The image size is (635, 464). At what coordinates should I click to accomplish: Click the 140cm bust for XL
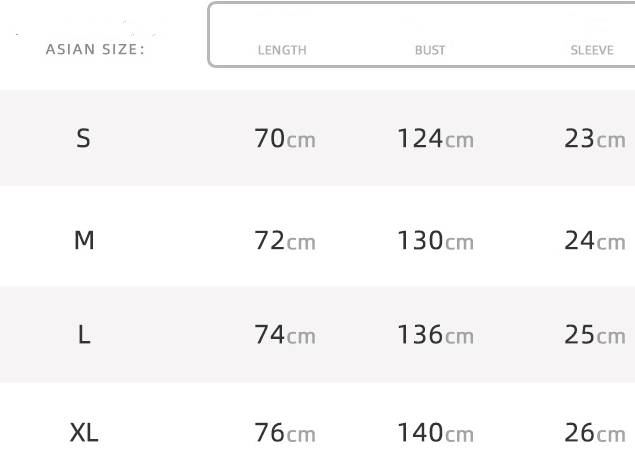point(435,433)
